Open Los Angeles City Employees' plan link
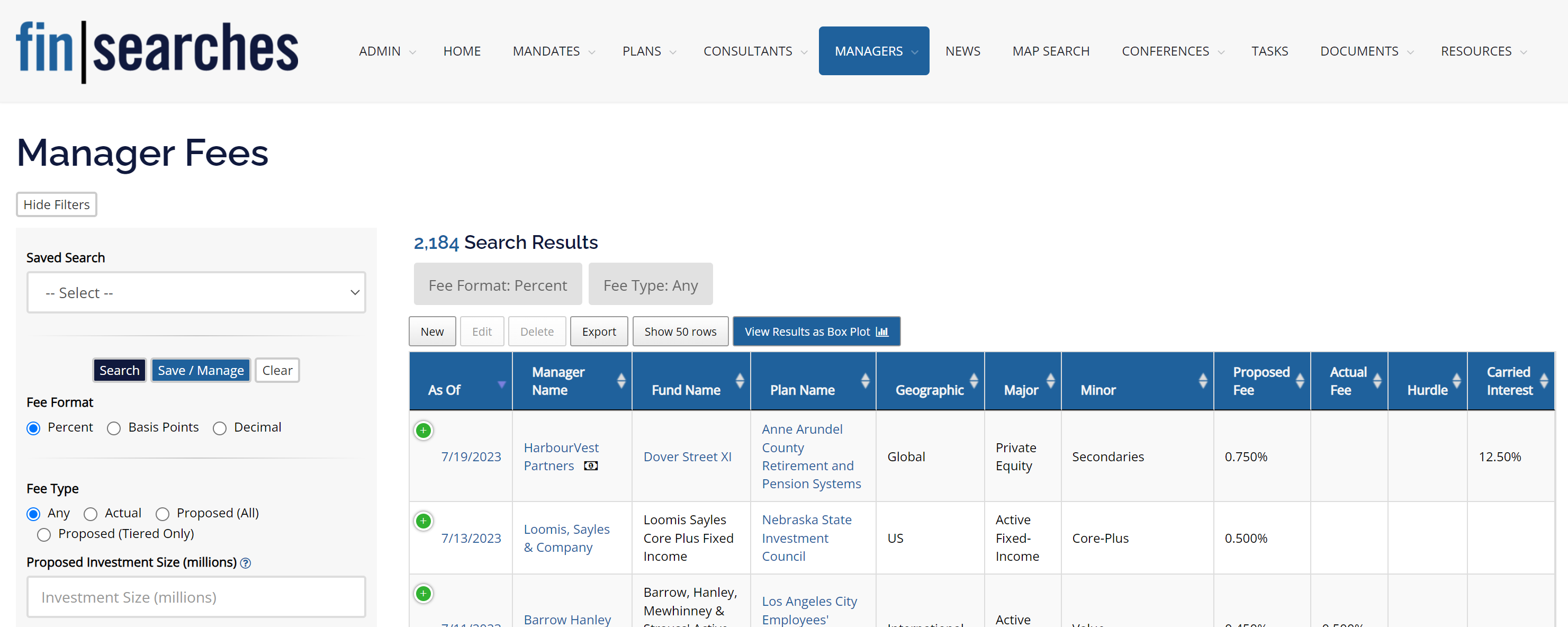Image resolution: width=1568 pixels, height=627 pixels. coord(809,610)
